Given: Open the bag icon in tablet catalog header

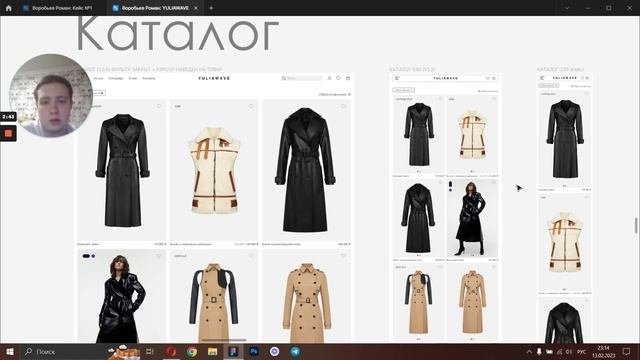Looking at the screenshot, I should [494, 78].
